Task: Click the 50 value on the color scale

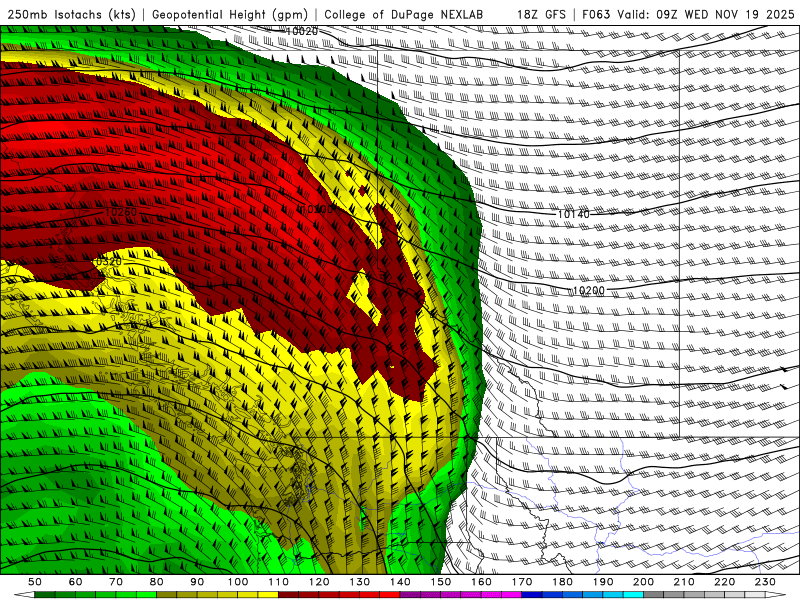Action: (35, 582)
